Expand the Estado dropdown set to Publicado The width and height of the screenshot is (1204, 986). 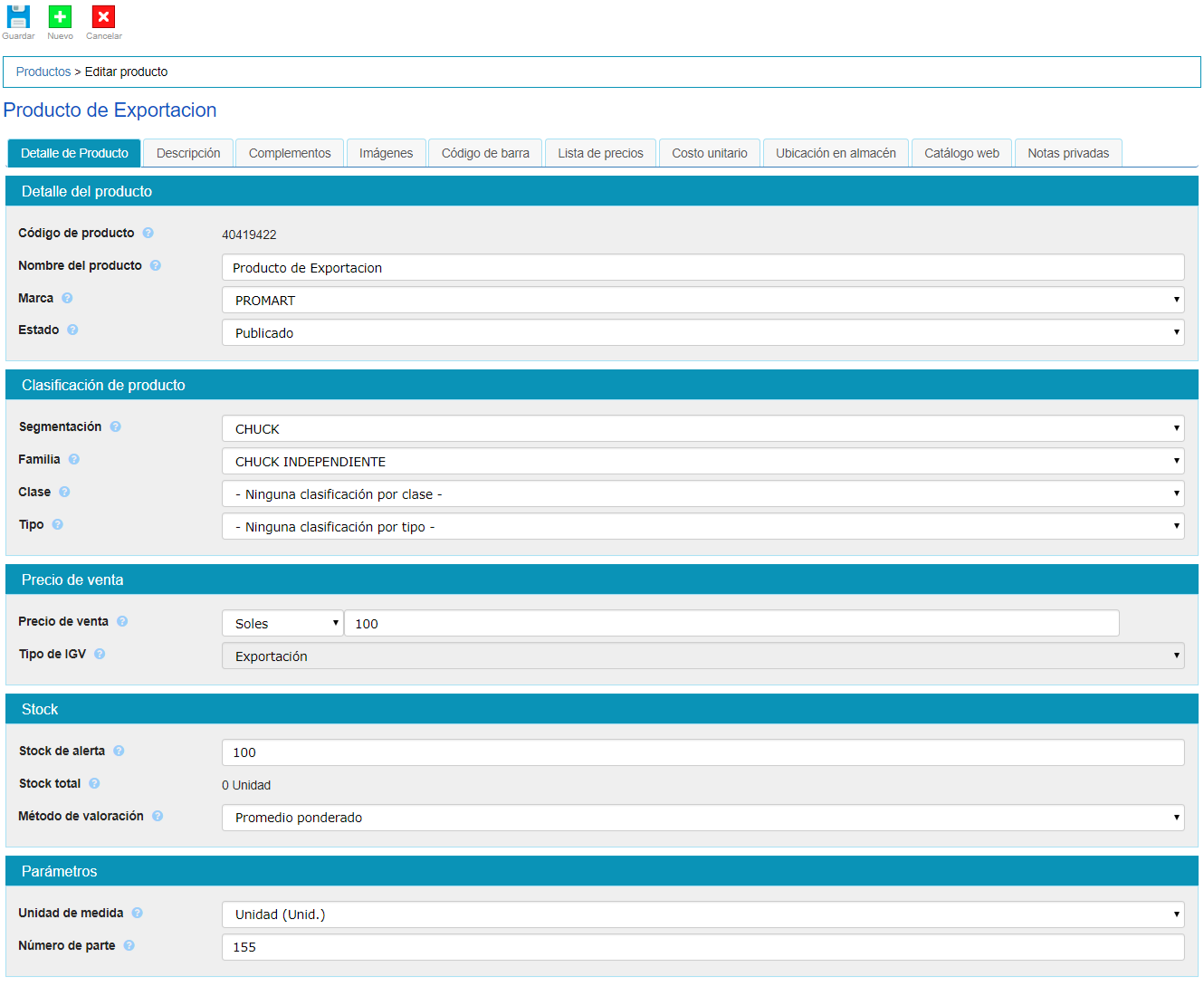point(702,333)
